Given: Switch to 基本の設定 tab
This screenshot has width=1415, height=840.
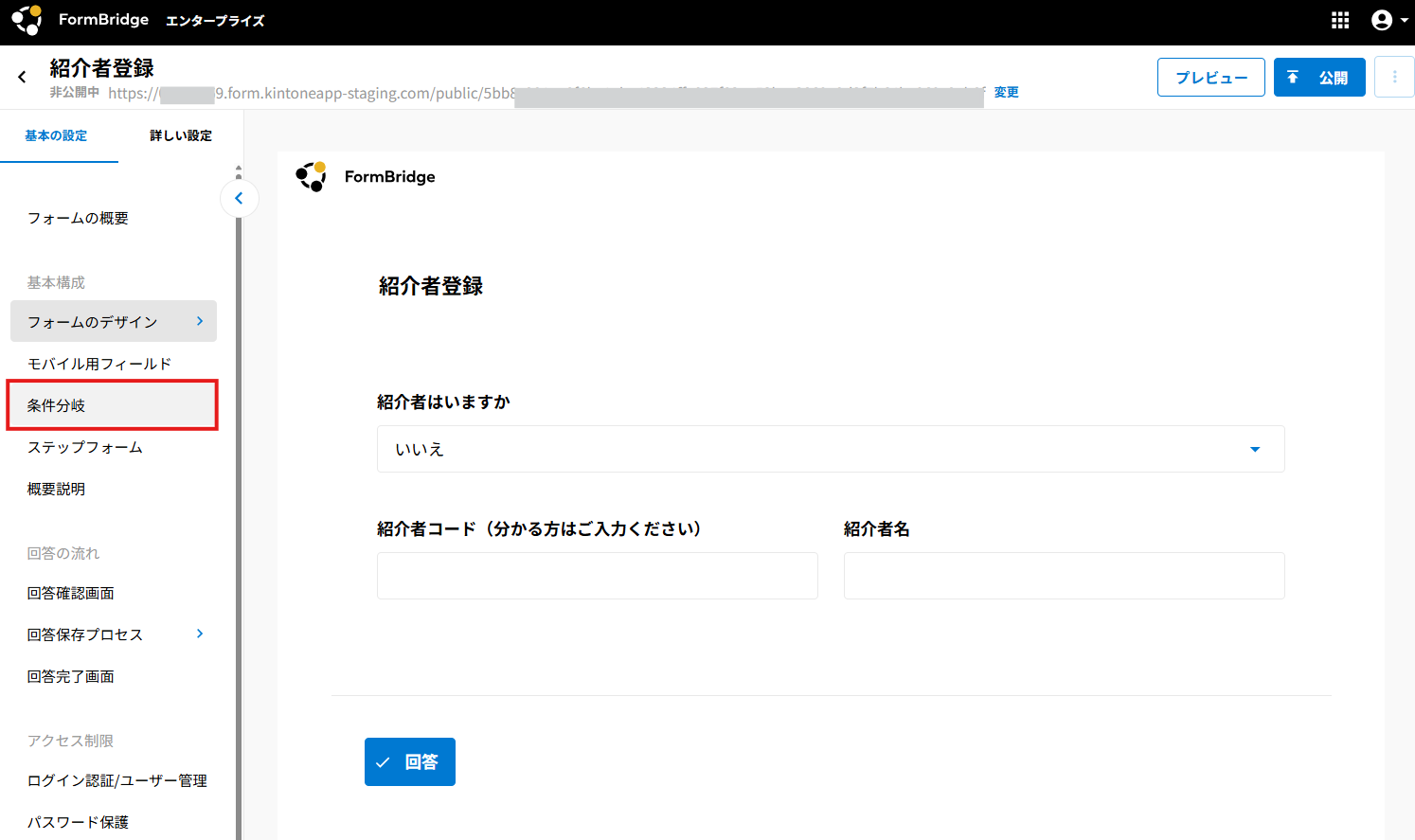Looking at the screenshot, I should 57,136.
